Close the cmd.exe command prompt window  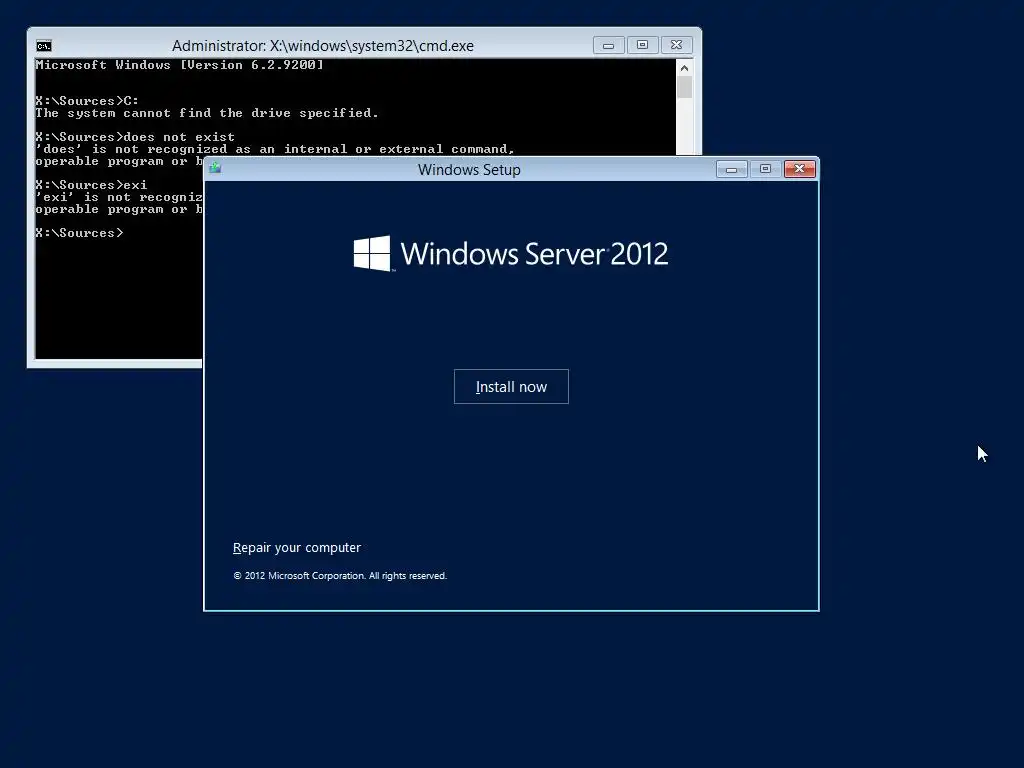[x=677, y=45]
